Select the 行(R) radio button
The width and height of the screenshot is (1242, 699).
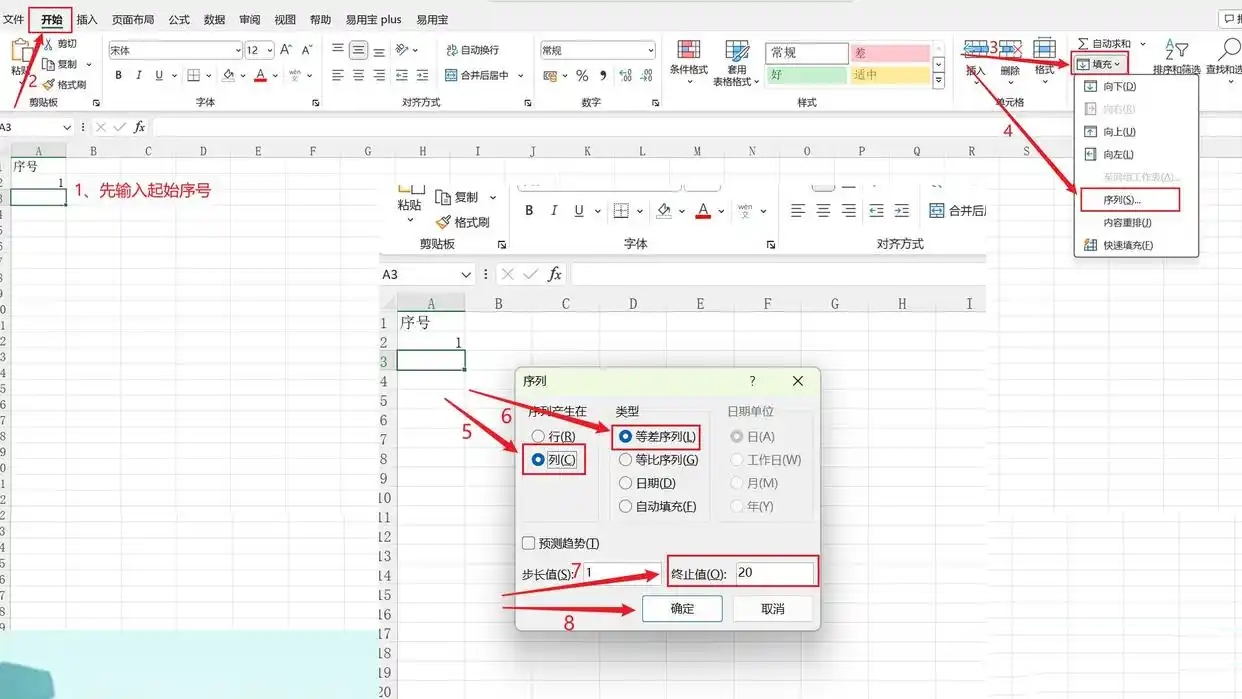click(x=538, y=437)
